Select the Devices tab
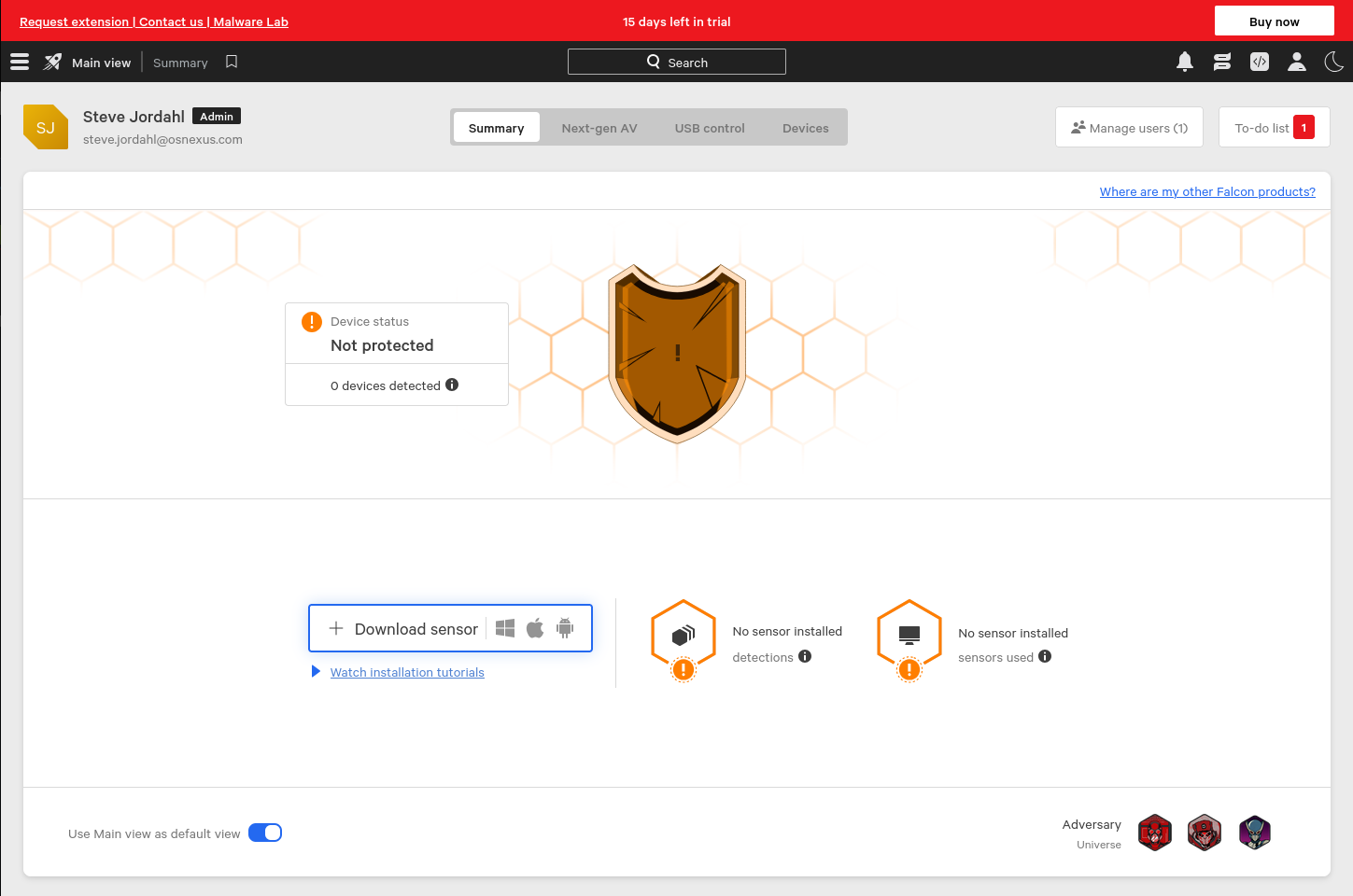The width and height of the screenshot is (1353, 896). [805, 128]
